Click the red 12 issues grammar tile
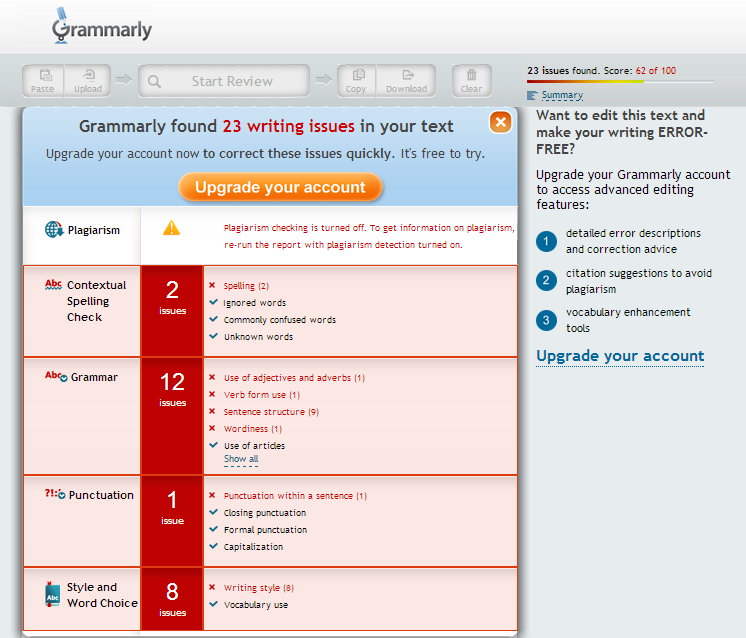 pyautogui.click(x=172, y=416)
